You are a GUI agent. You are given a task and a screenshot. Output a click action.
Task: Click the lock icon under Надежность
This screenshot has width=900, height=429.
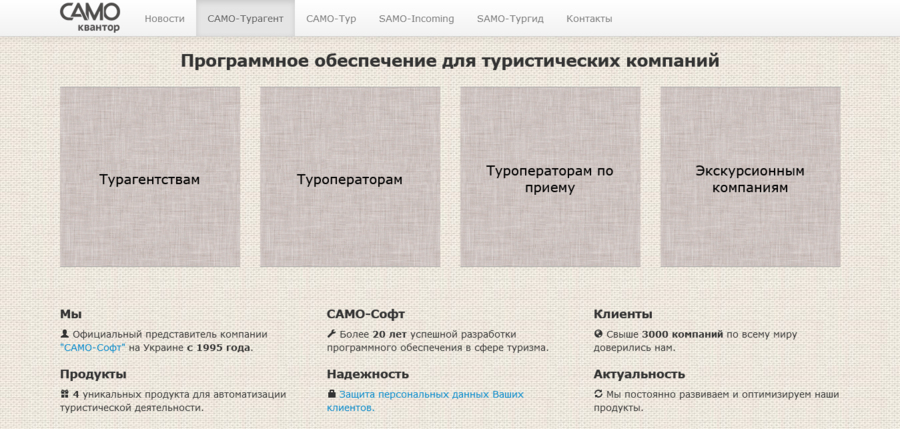331,395
